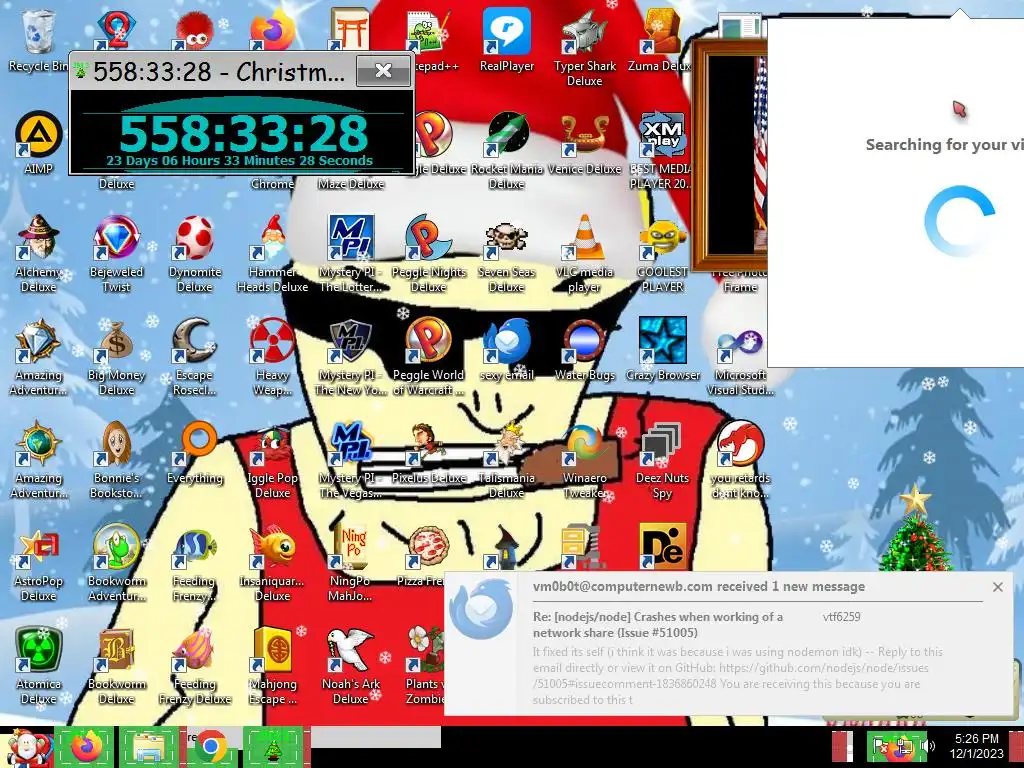
Task: Switch to Firefox in the taskbar
Action: pyautogui.click(x=85, y=747)
